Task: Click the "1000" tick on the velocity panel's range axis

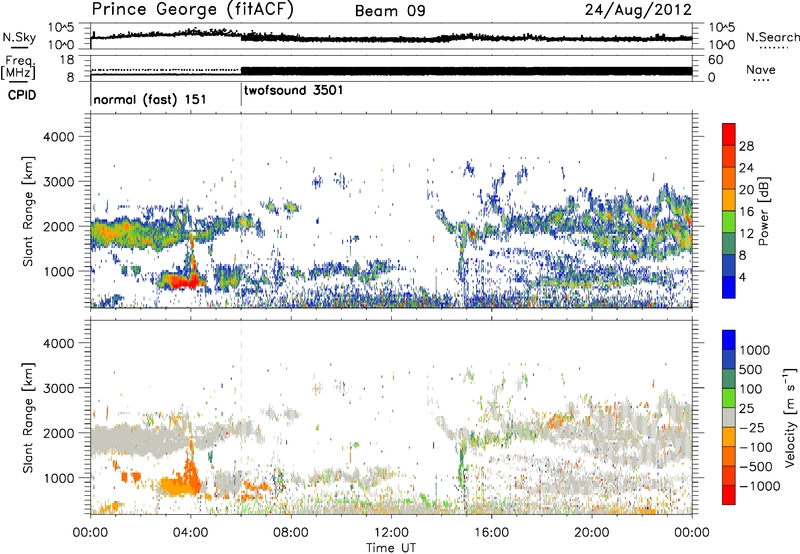Action: (58, 478)
